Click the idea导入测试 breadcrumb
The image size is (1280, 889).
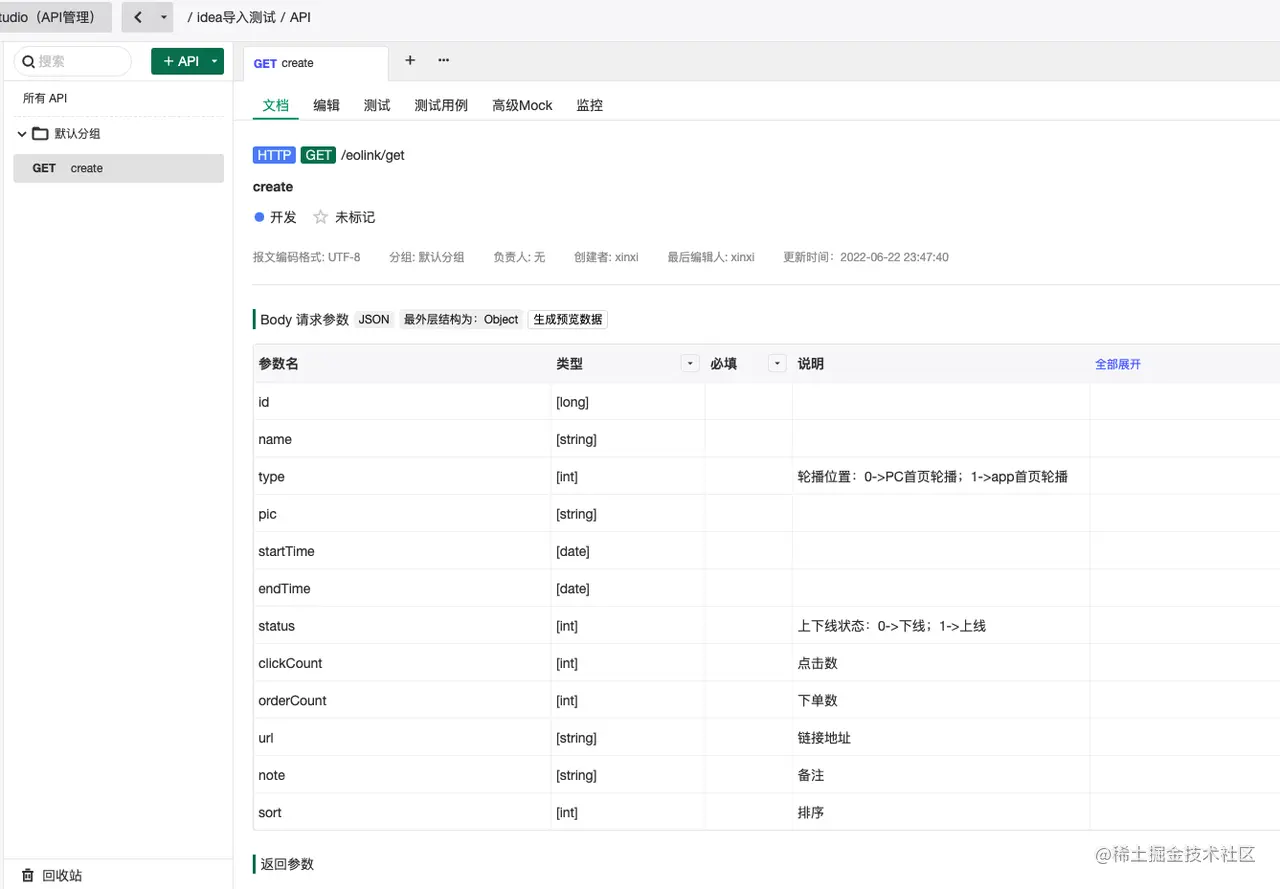click(236, 17)
